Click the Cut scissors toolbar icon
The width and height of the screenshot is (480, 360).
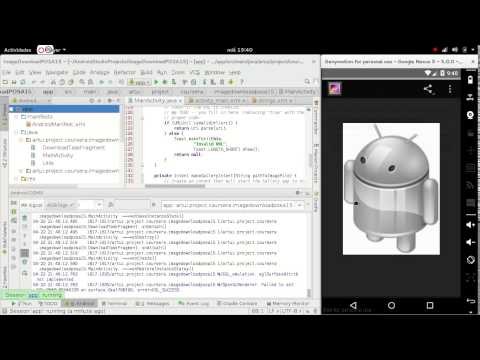coord(53,82)
